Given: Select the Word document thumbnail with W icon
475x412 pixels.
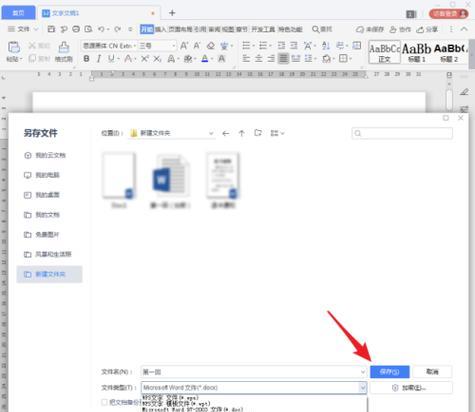Looking at the screenshot, I should [170, 180].
